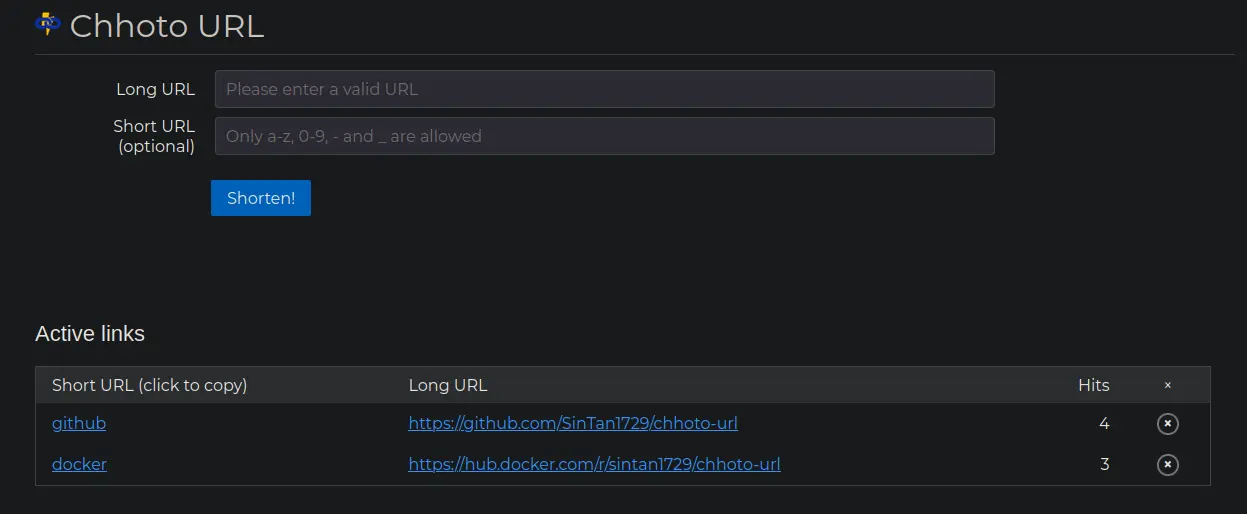The width and height of the screenshot is (1247, 514).
Task: Click the × column header
Action: point(1167,385)
